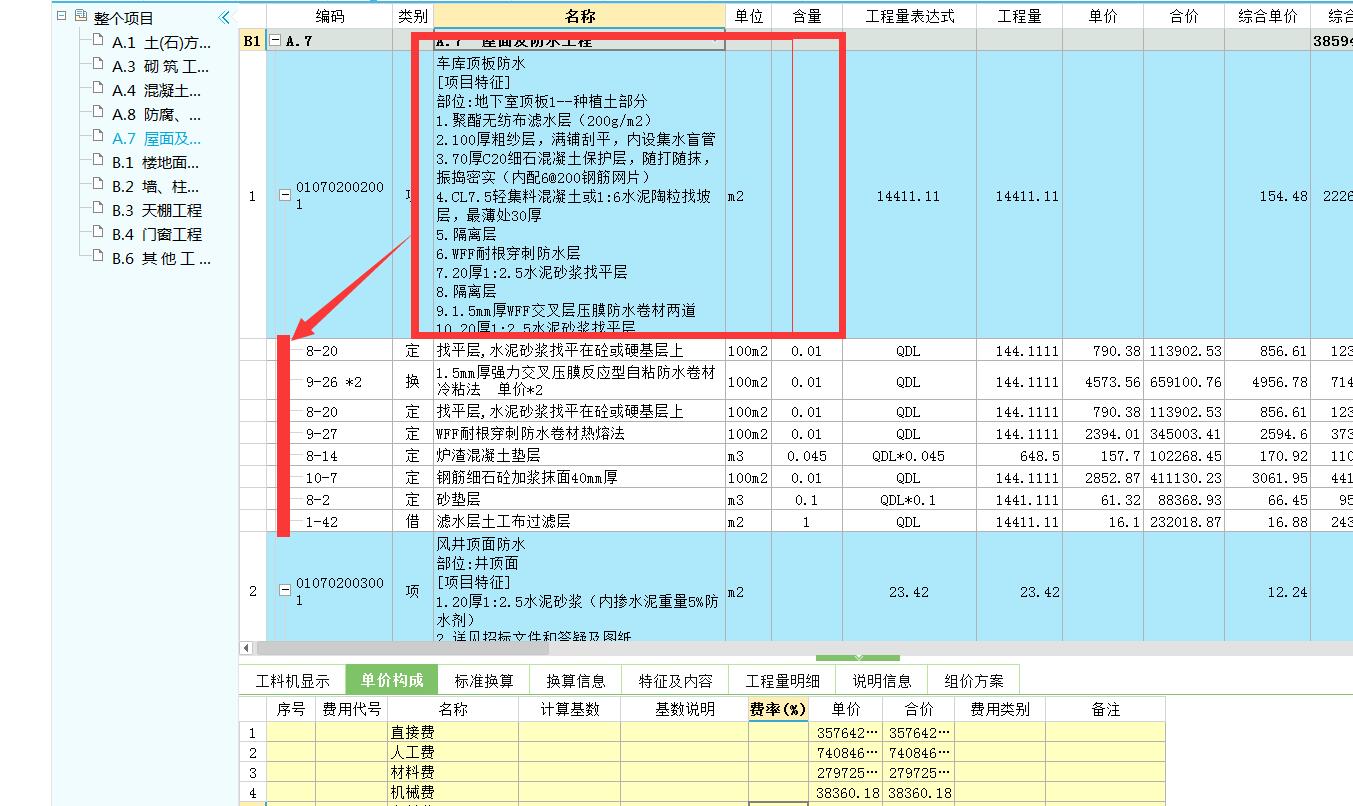Click document icon beside A.1 土(石)方
This screenshot has width=1353, height=806.
[97, 41]
